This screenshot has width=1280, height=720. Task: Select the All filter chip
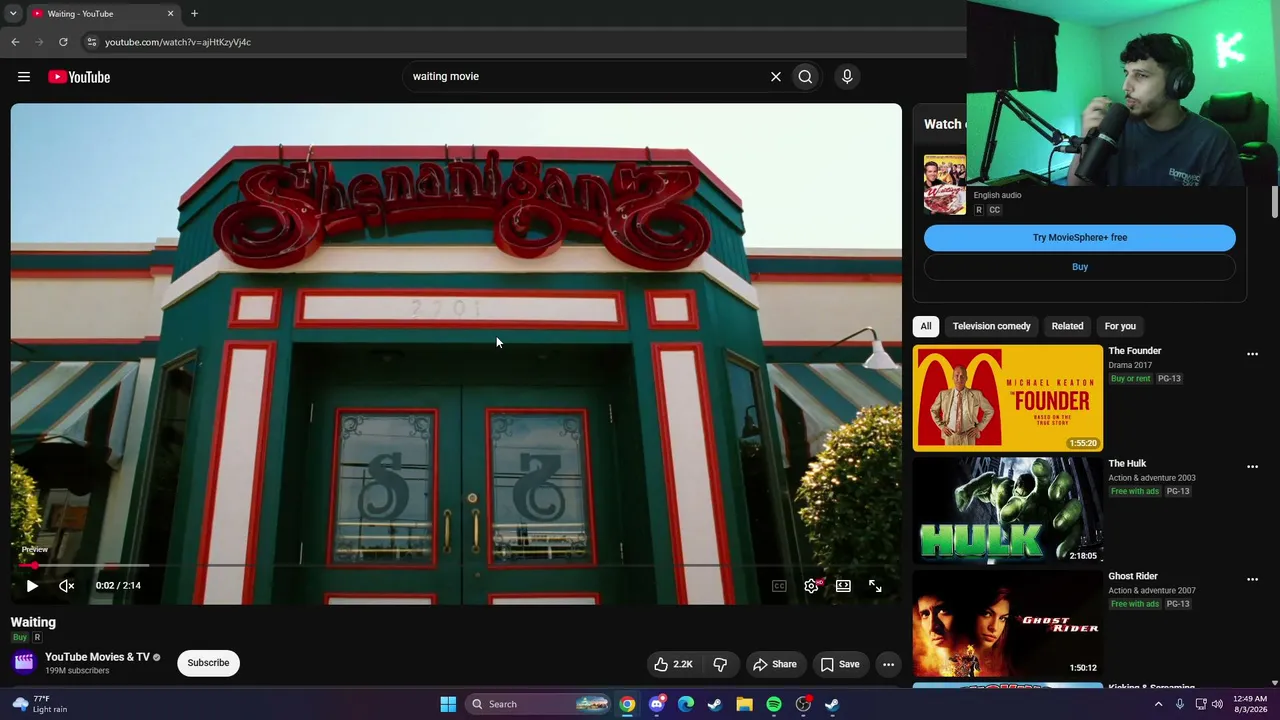(926, 326)
